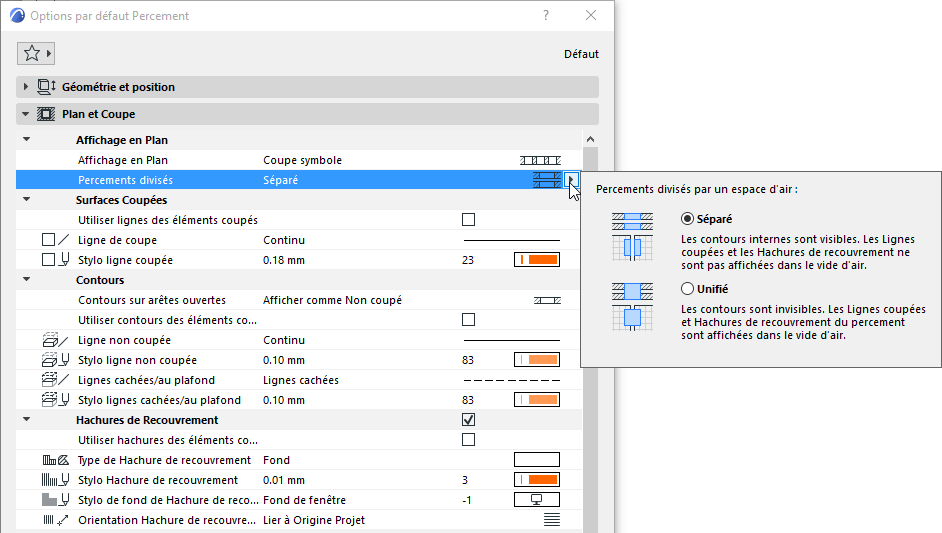Click the Lier à Origine Projet value
Viewport: 942px width, 533px height.
pos(314,520)
